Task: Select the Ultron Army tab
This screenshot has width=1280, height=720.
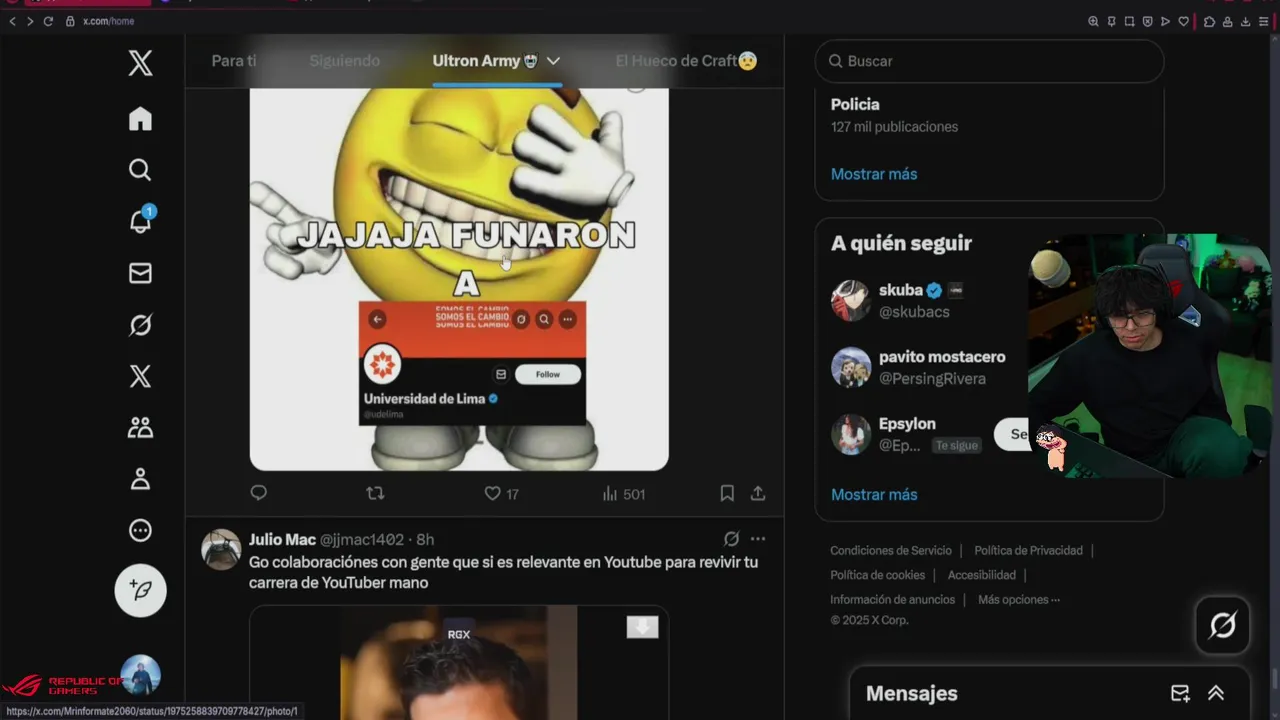Action: click(x=485, y=61)
